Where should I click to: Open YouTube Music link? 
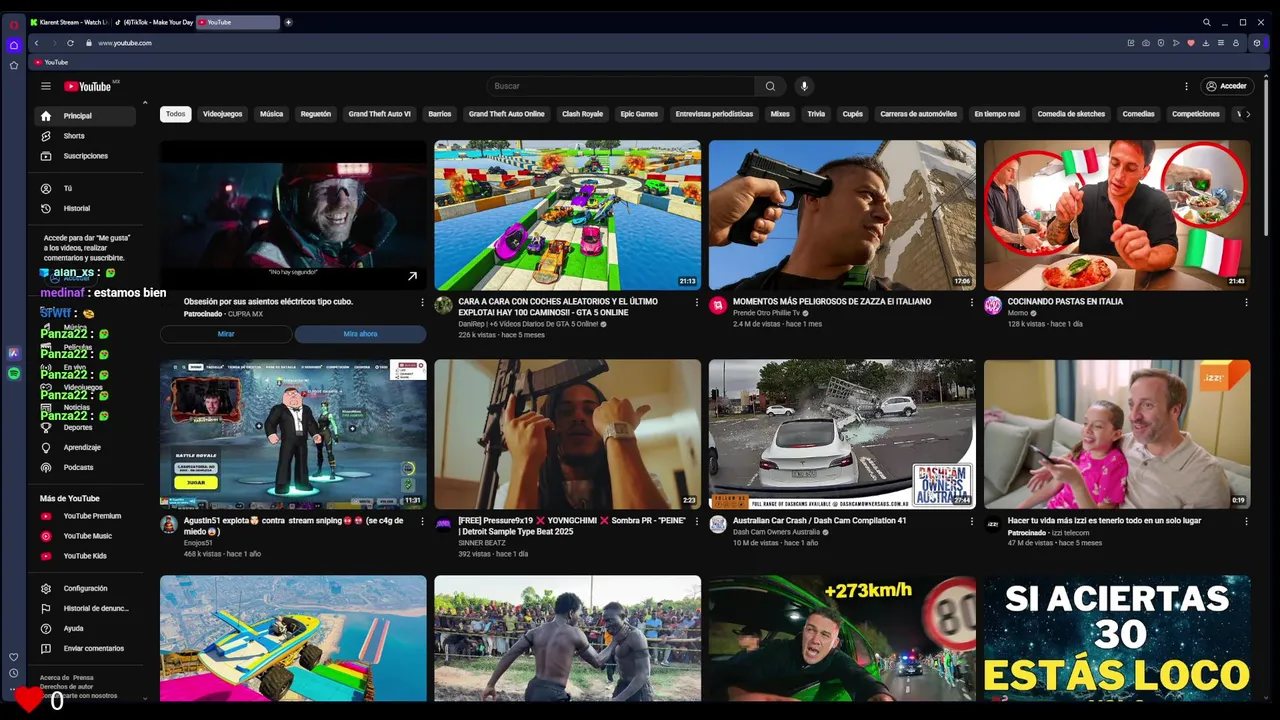[x=86, y=536]
